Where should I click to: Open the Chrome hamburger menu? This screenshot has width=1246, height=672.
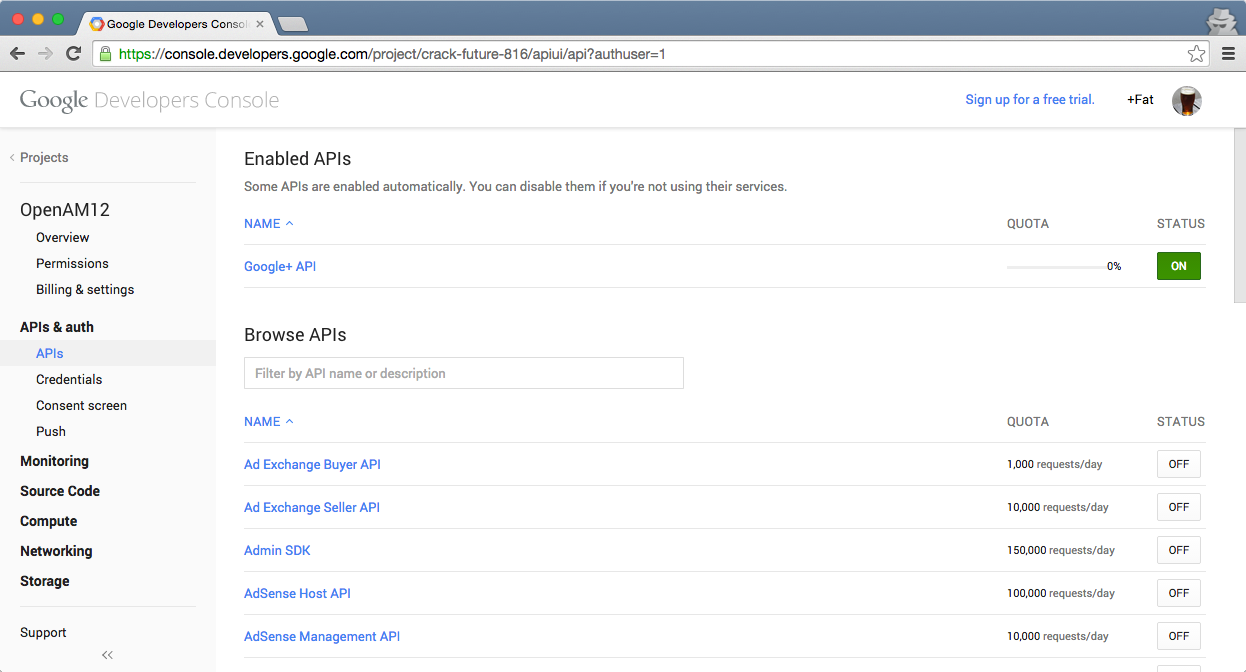point(1228,54)
